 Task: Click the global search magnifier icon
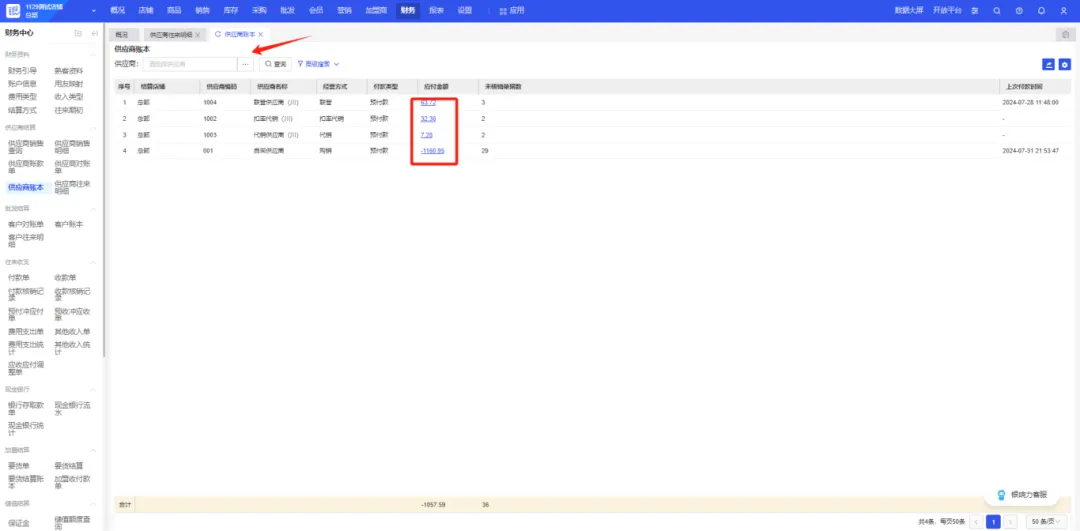996,10
